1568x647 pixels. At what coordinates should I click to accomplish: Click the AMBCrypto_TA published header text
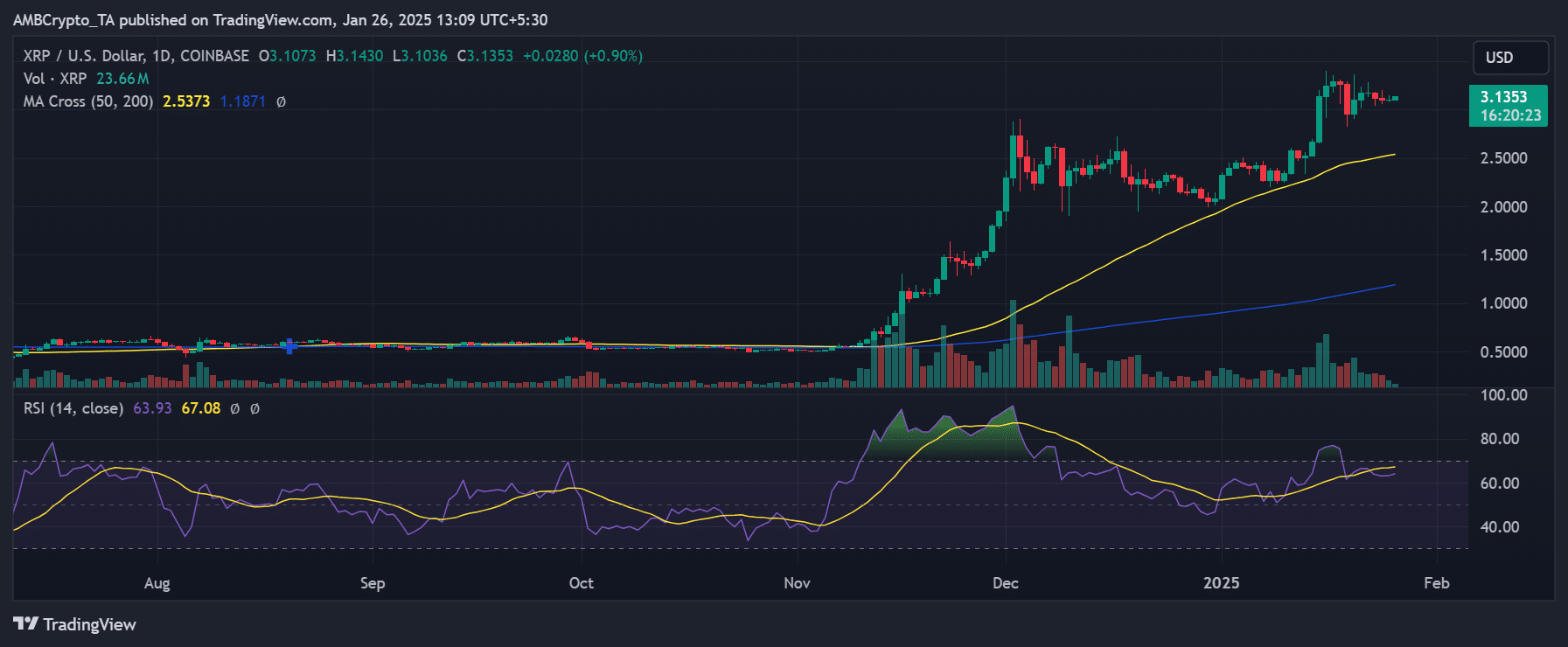click(x=280, y=19)
